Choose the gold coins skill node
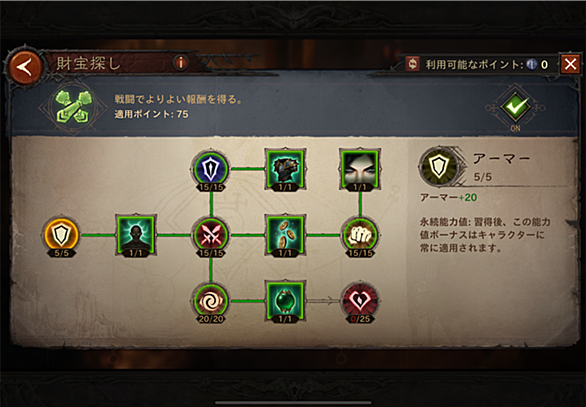Screen dimensions: 586x407 (285, 235)
